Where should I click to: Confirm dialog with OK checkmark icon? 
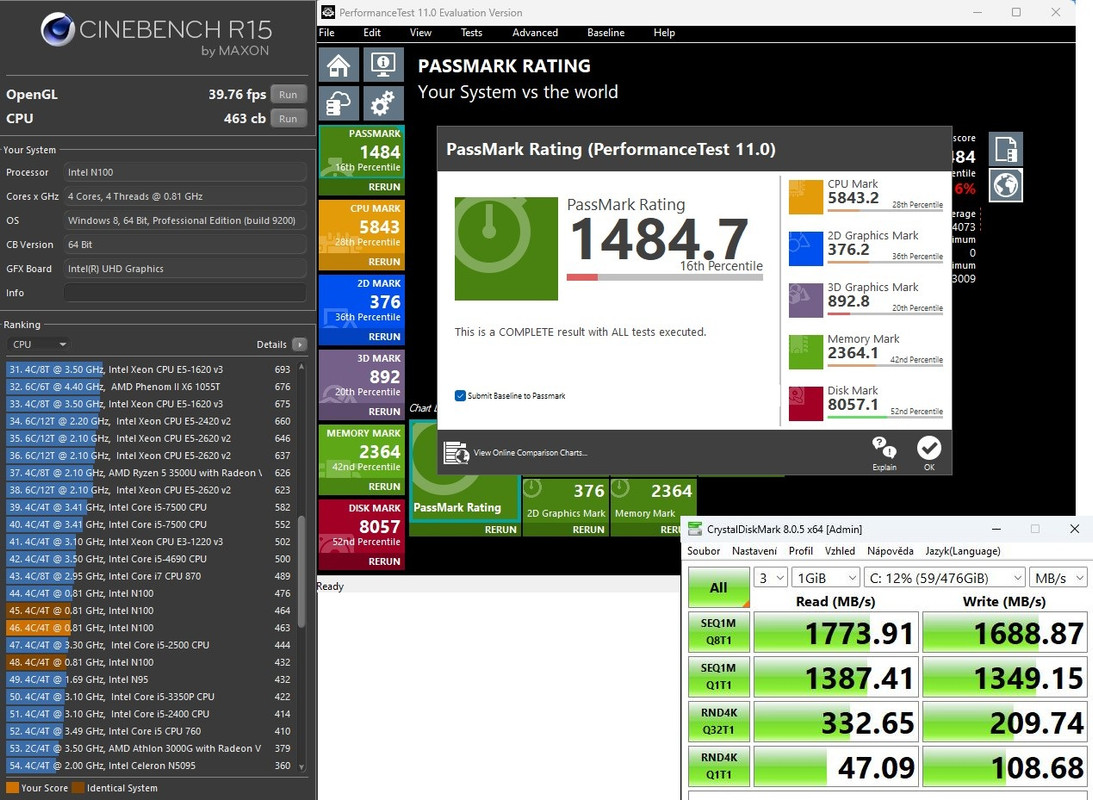point(928,447)
